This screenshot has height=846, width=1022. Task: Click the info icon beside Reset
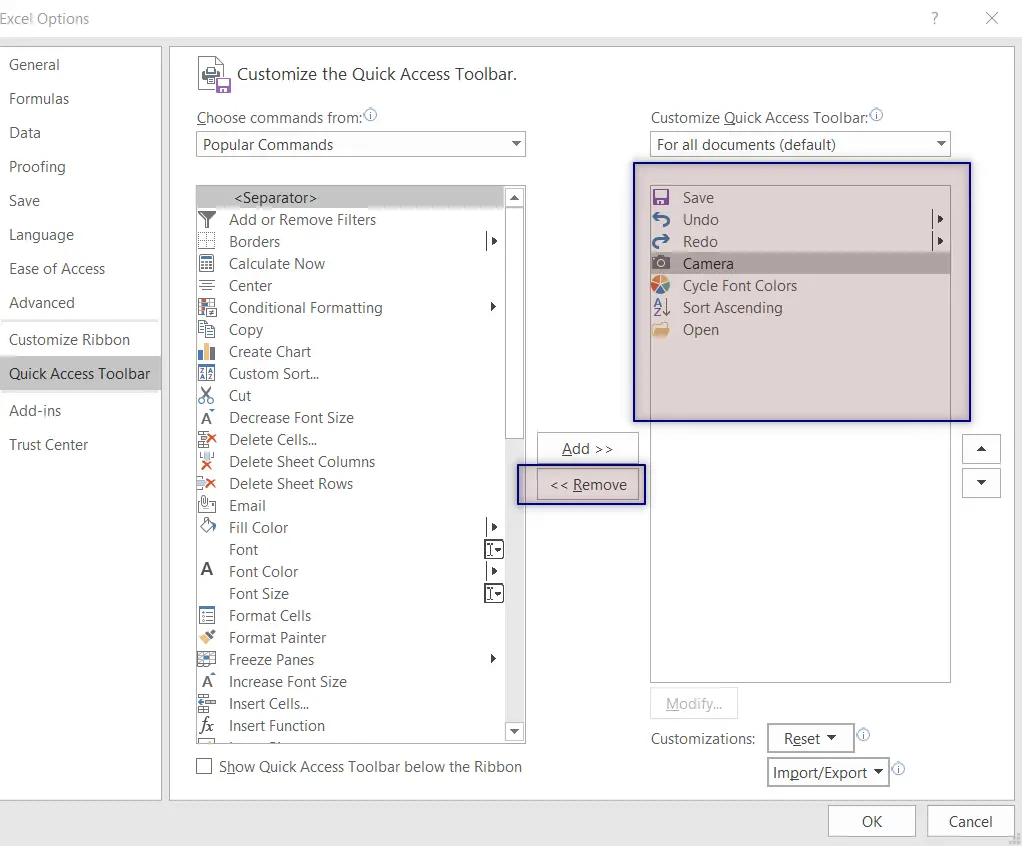[x=863, y=735]
